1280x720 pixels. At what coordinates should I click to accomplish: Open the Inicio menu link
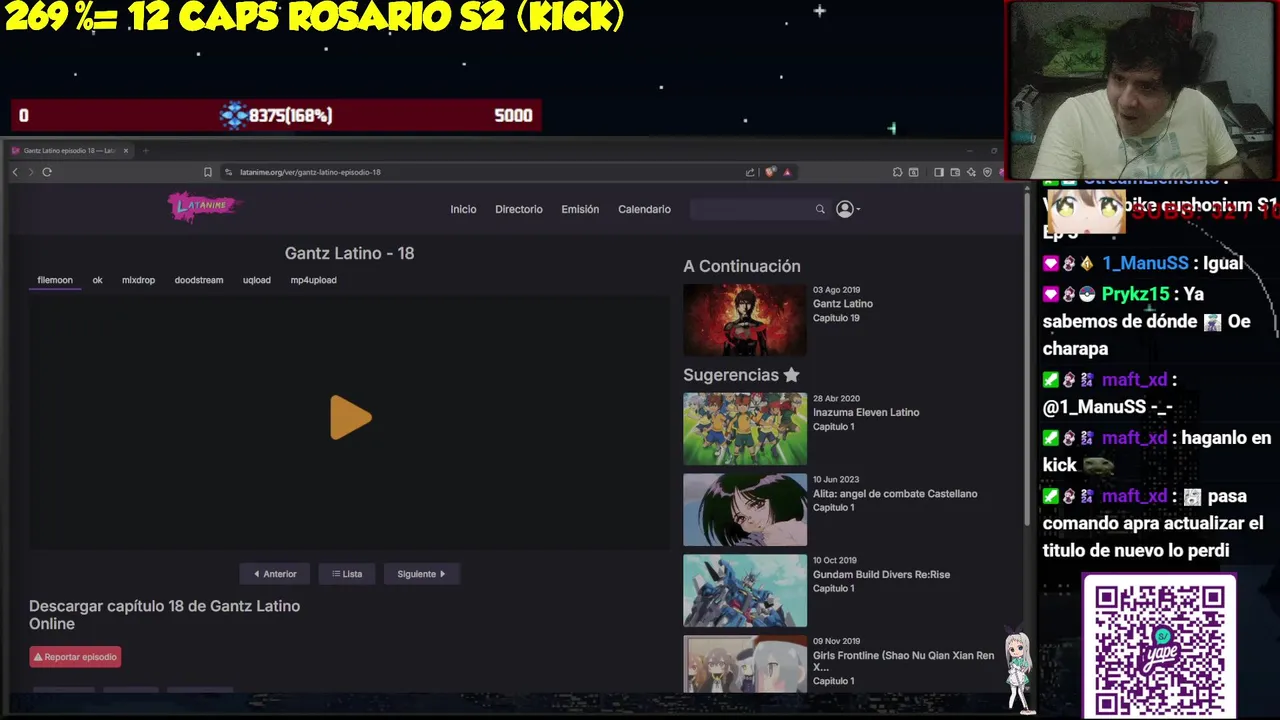463,209
